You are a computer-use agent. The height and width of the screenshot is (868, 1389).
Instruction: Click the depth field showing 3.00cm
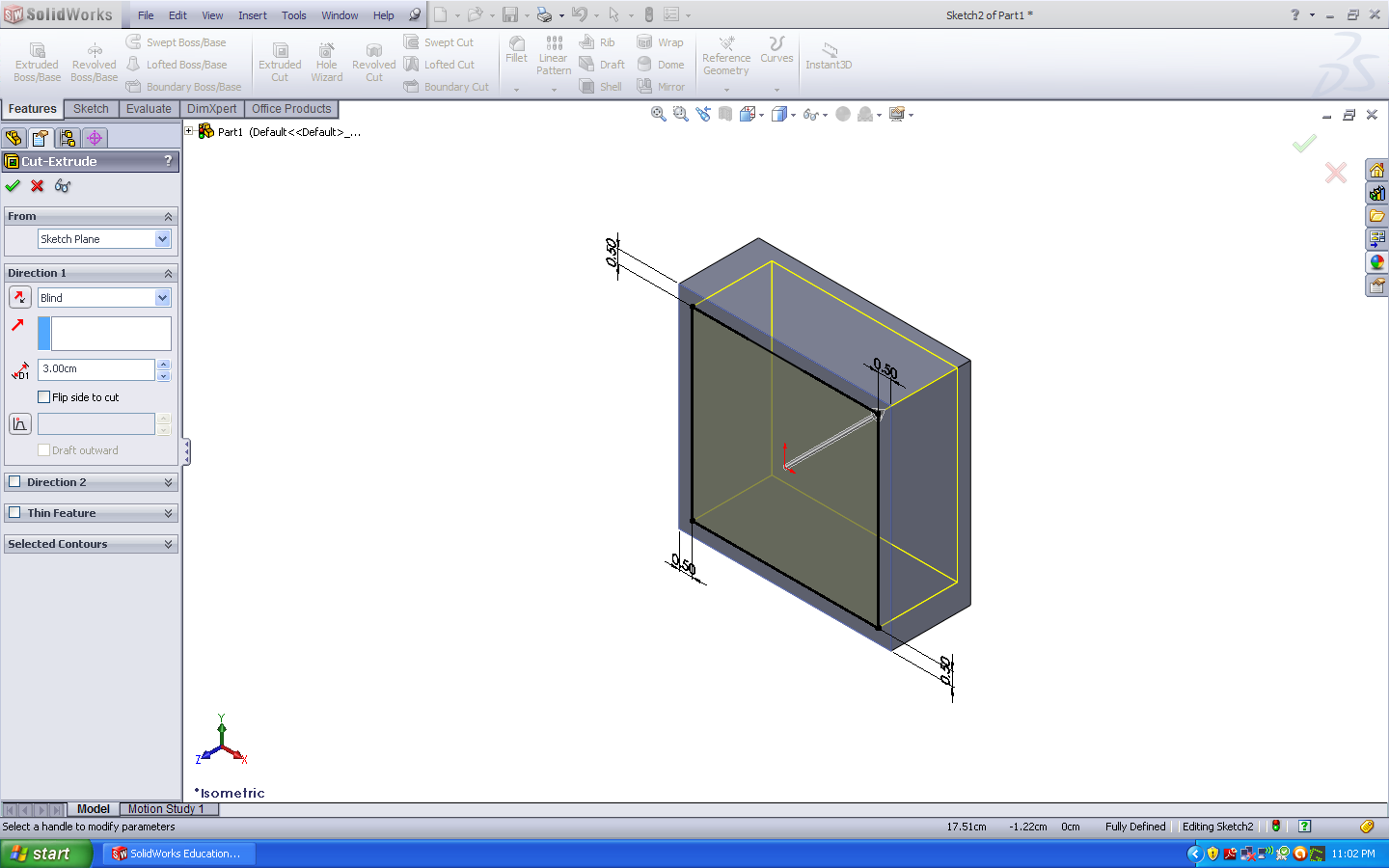click(95, 369)
